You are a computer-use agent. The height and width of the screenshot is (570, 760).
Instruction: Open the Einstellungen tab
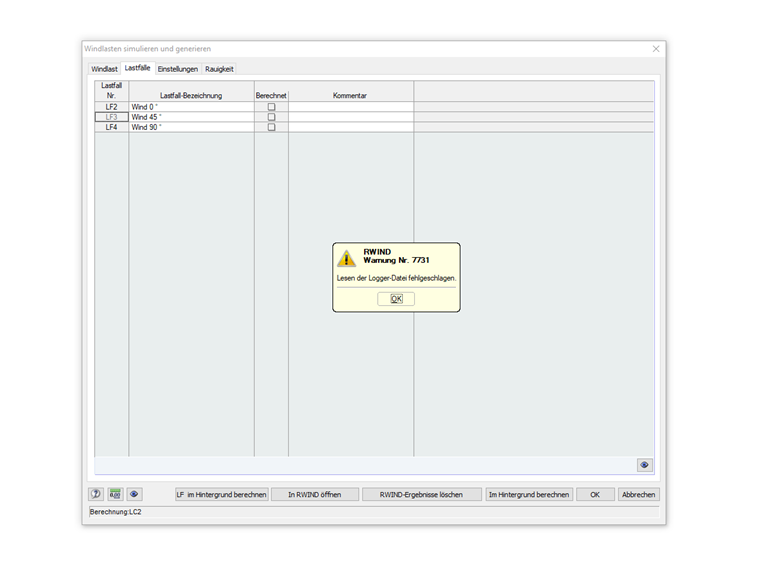tap(178, 69)
